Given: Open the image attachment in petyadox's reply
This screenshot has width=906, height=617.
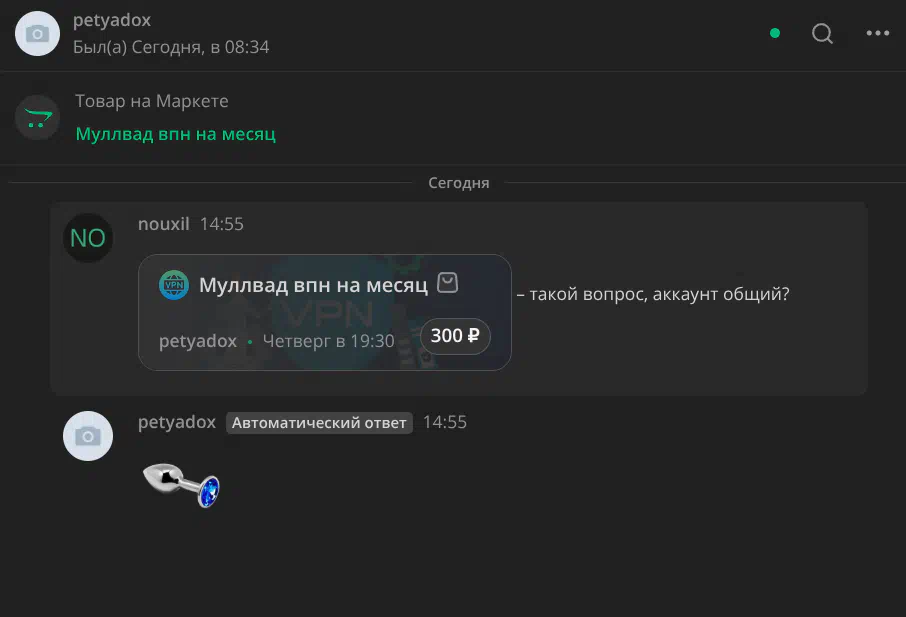Looking at the screenshot, I should pos(182,485).
